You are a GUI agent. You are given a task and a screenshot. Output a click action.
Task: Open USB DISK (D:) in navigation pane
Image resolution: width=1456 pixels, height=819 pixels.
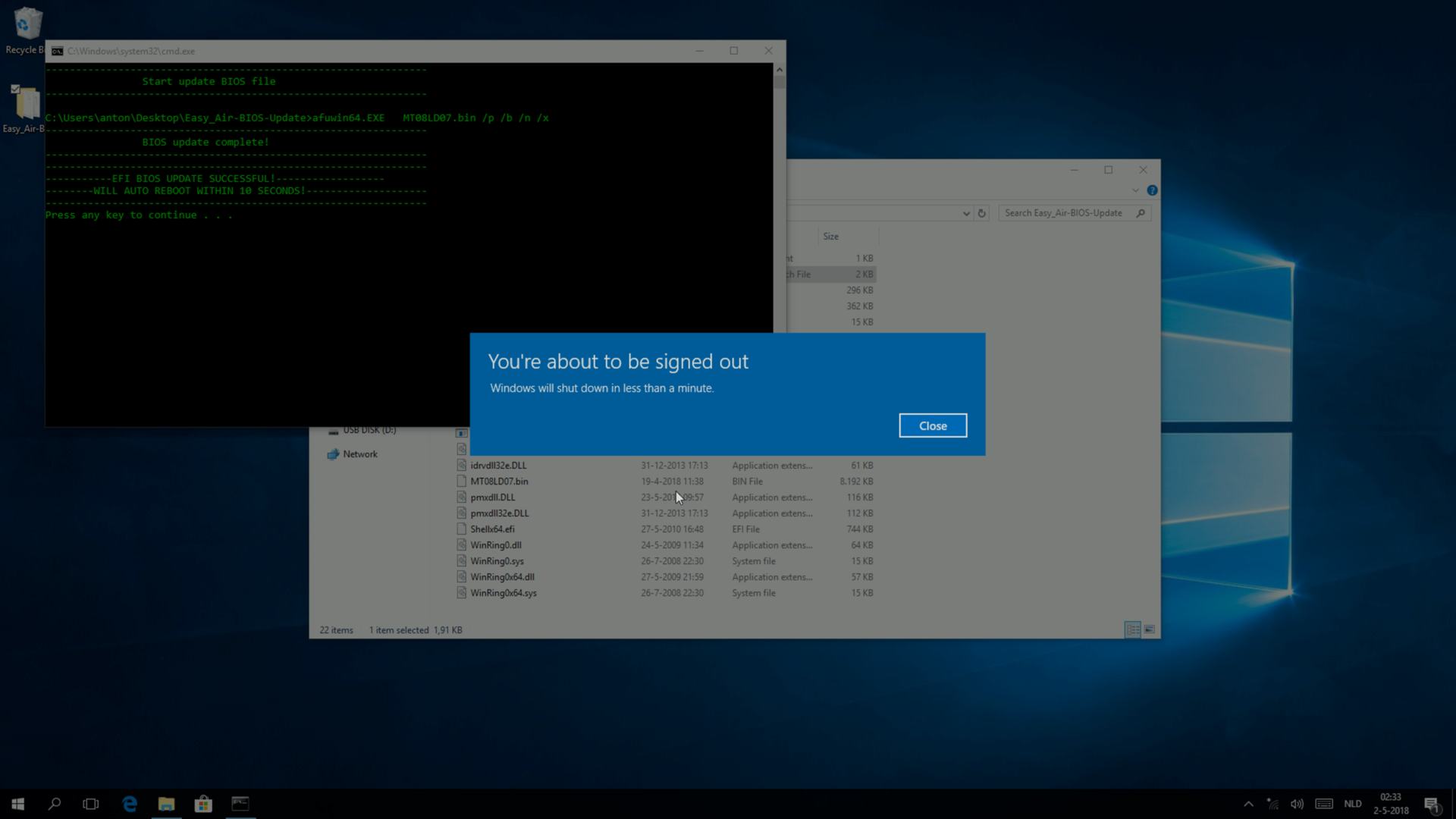click(x=369, y=431)
